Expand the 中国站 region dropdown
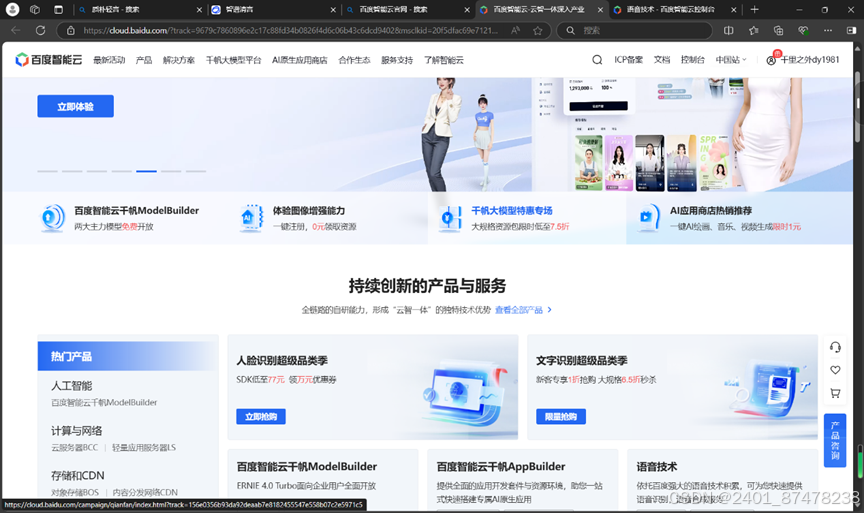The image size is (864, 513). point(731,60)
